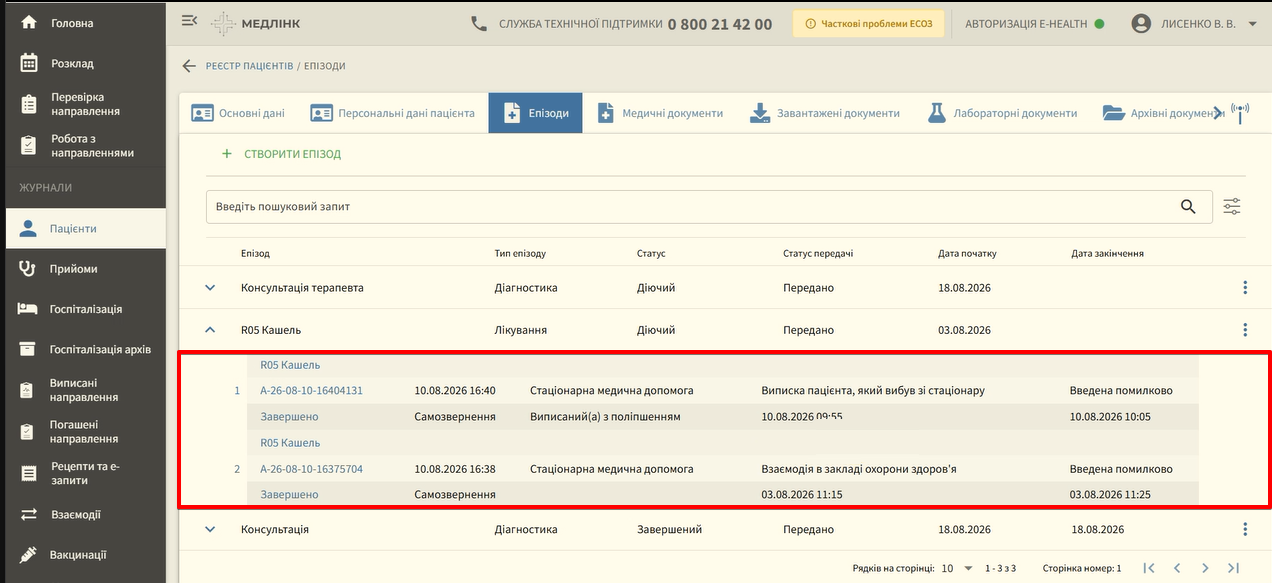Click the Створити епізод button
The height and width of the screenshot is (583, 1276).
coord(281,154)
